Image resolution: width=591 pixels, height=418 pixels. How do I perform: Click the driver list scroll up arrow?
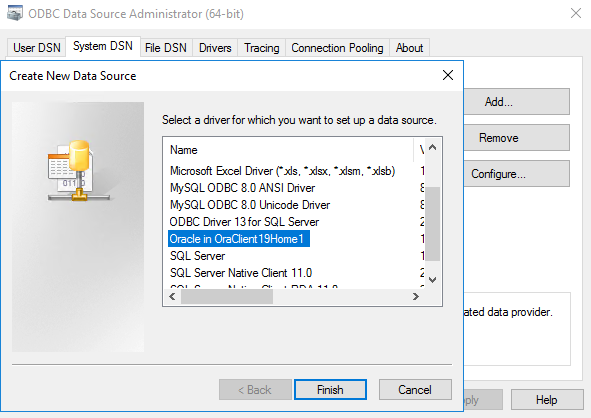click(x=433, y=147)
